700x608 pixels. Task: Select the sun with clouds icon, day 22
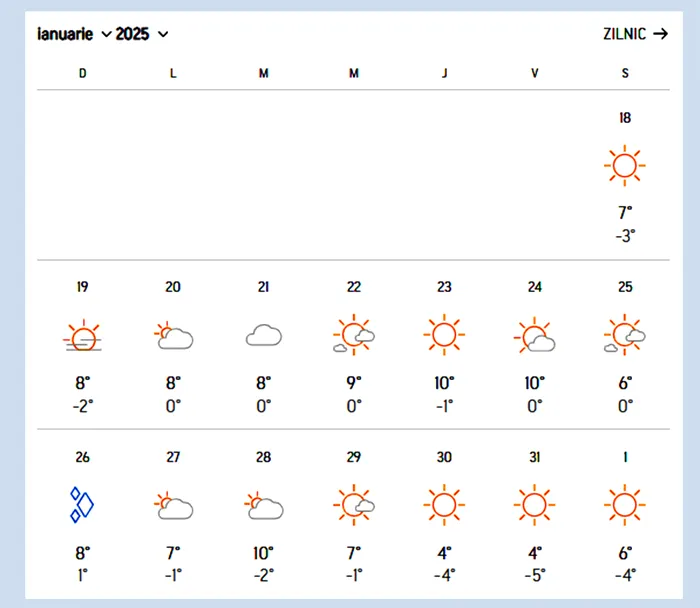coord(354,336)
